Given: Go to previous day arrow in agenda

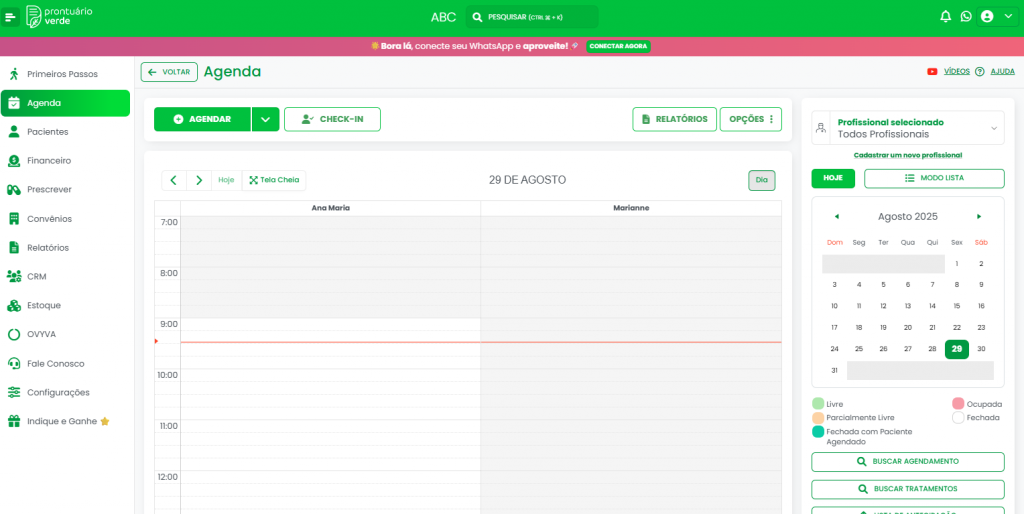Looking at the screenshot, I should [x=174, y=180].
